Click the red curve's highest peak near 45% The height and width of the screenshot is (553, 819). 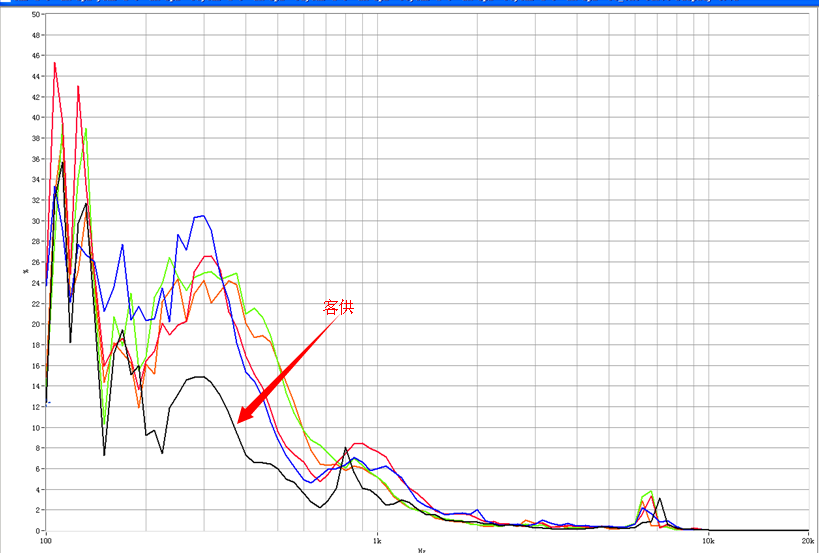click(x=55, y=63)
